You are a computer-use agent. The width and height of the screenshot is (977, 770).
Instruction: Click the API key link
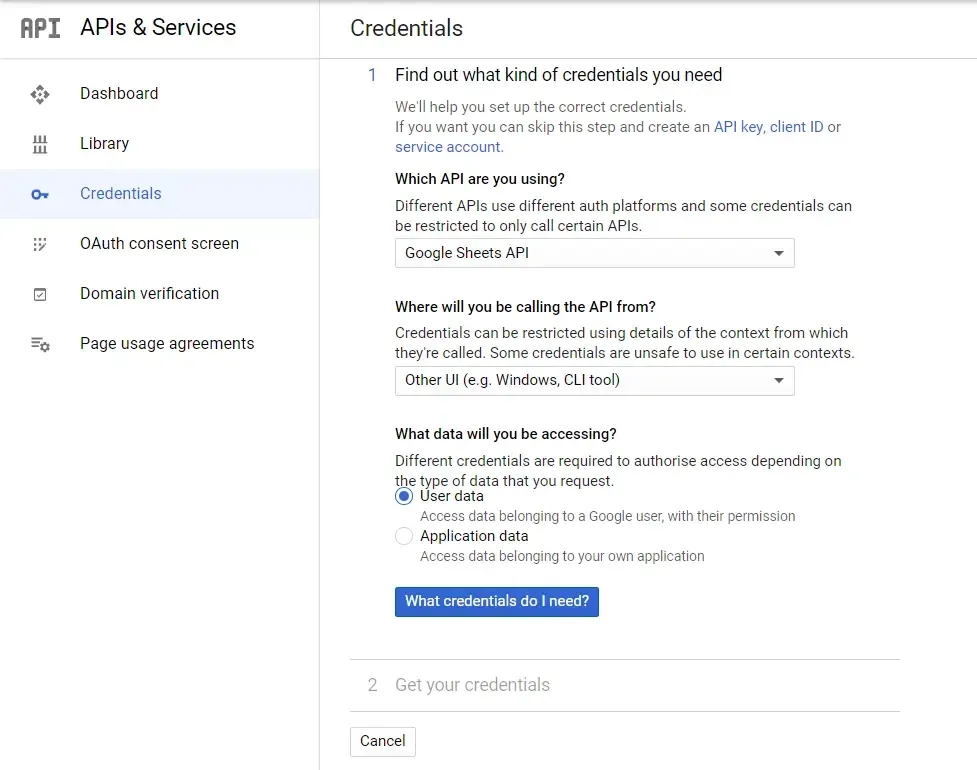(738, 126)
